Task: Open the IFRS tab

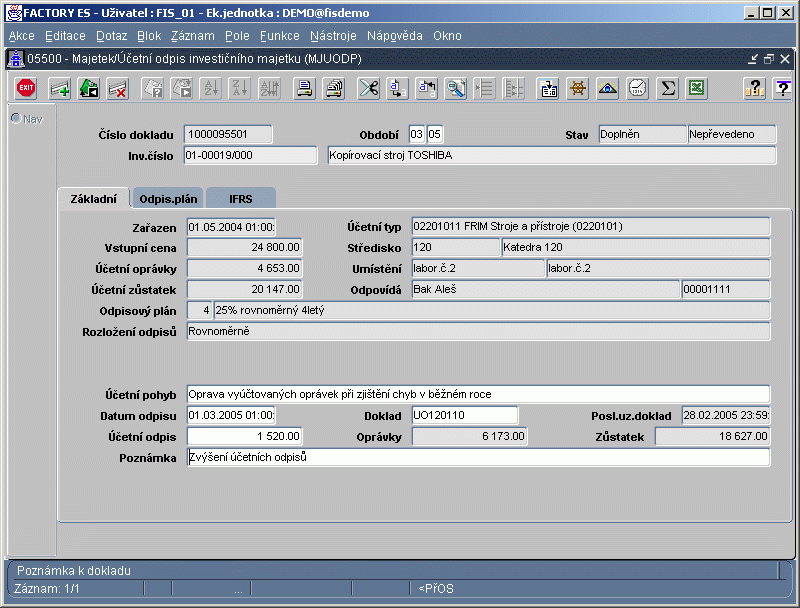Action: click(240, 198)
